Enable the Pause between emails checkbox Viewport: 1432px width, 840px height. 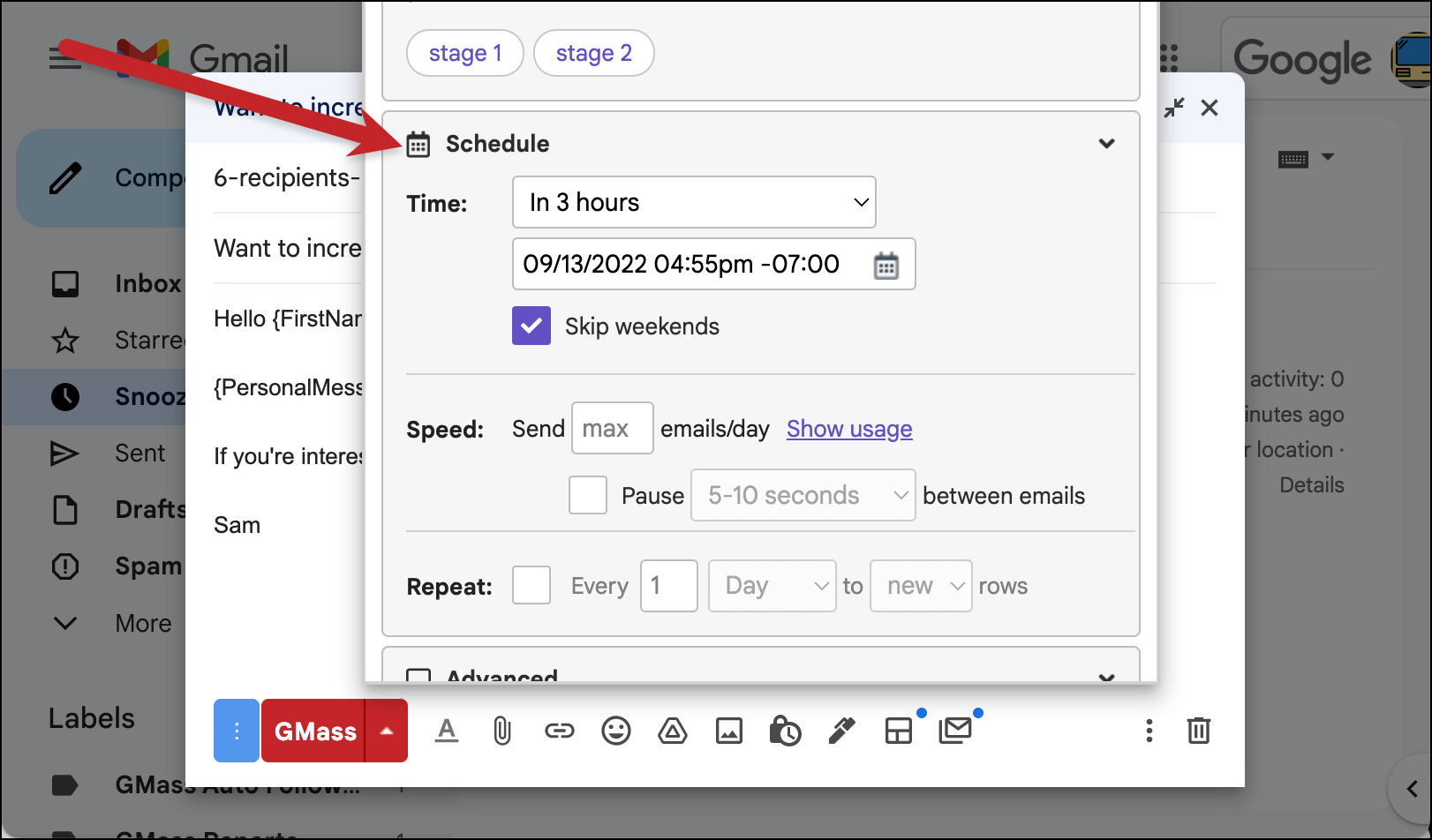588,495
